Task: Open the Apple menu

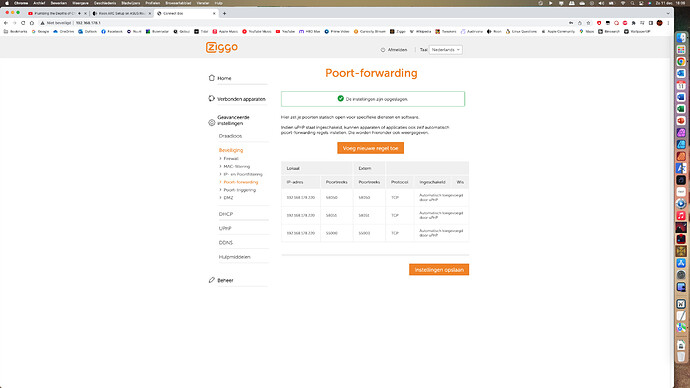Action: [x=7, y=3]
